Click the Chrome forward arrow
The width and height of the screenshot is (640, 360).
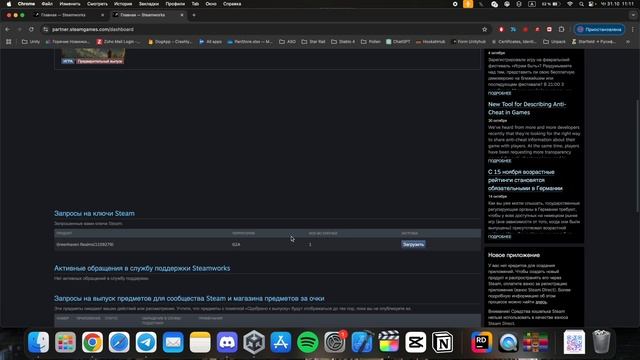coord(19,29)
